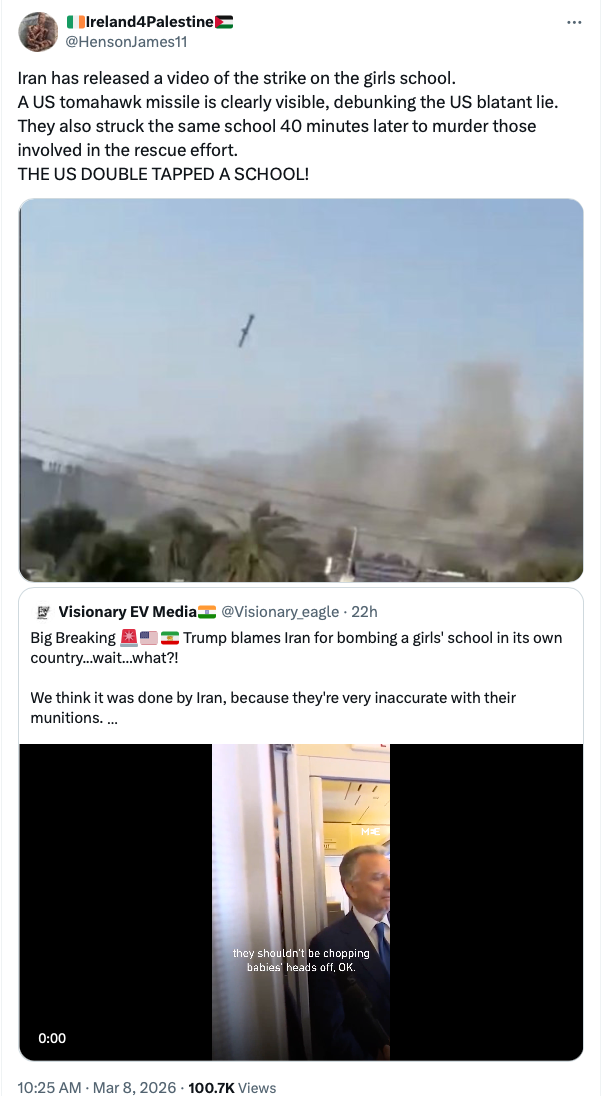
Task: Click the Palestine flag emoji in the name
Action: tap(224, 22)
